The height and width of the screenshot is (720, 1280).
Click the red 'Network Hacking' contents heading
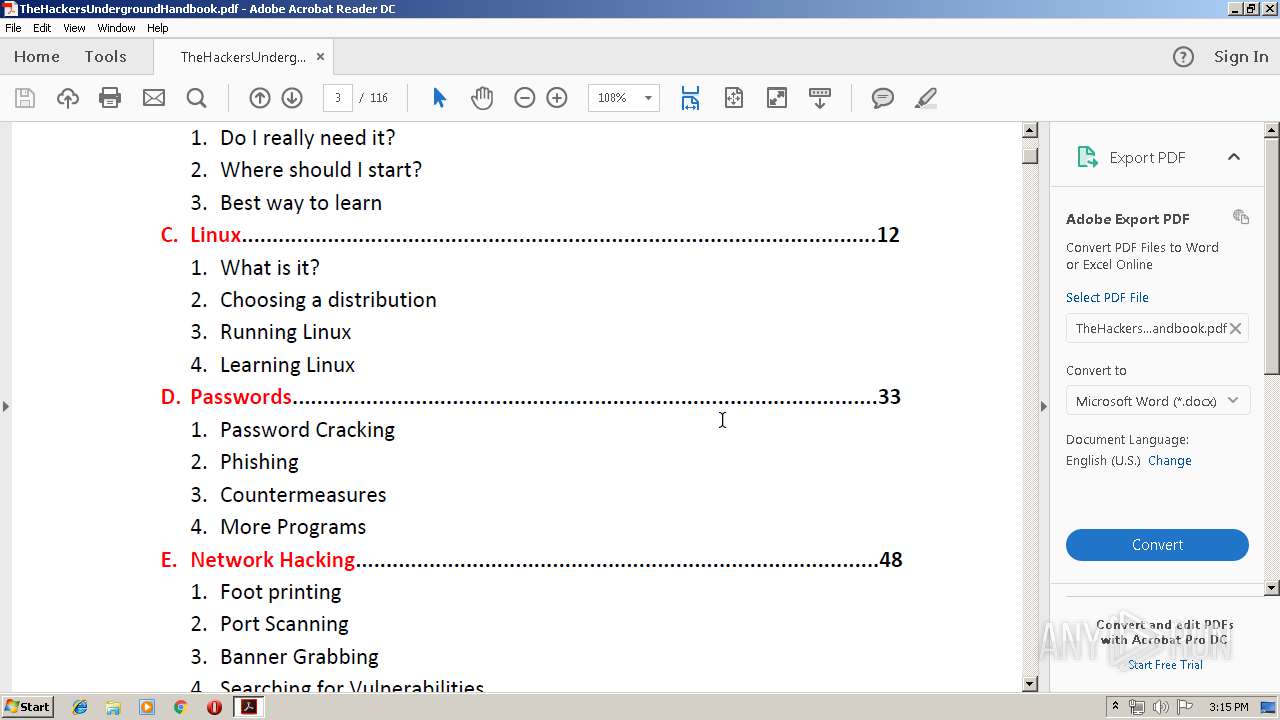(273, 559)
